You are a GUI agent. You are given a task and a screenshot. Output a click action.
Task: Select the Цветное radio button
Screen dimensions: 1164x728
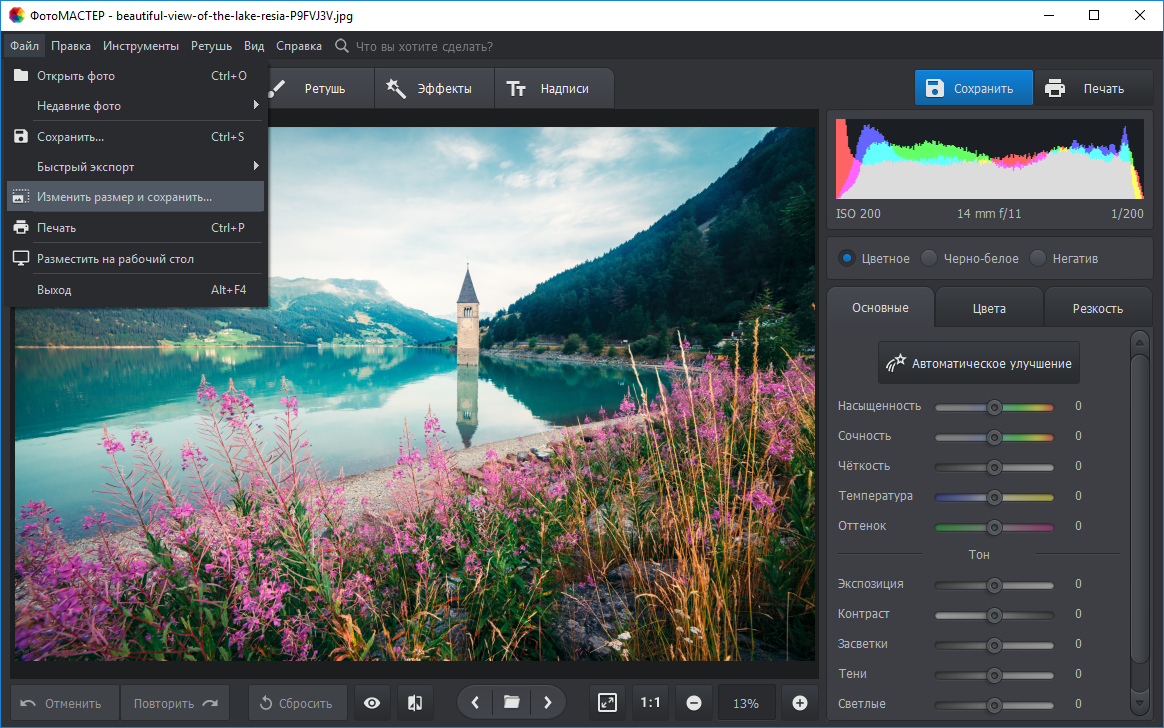coord(848,258)
